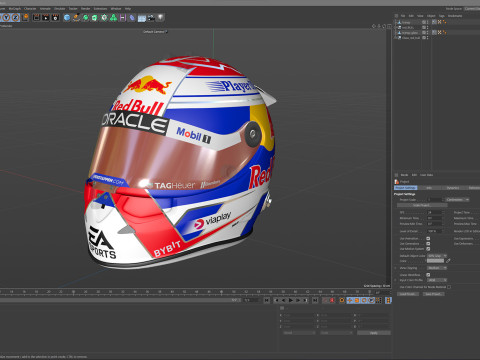Viewport: 480px width, 360px height.
Task: Select the Project Settings tab
Action: tap(406, 188)
